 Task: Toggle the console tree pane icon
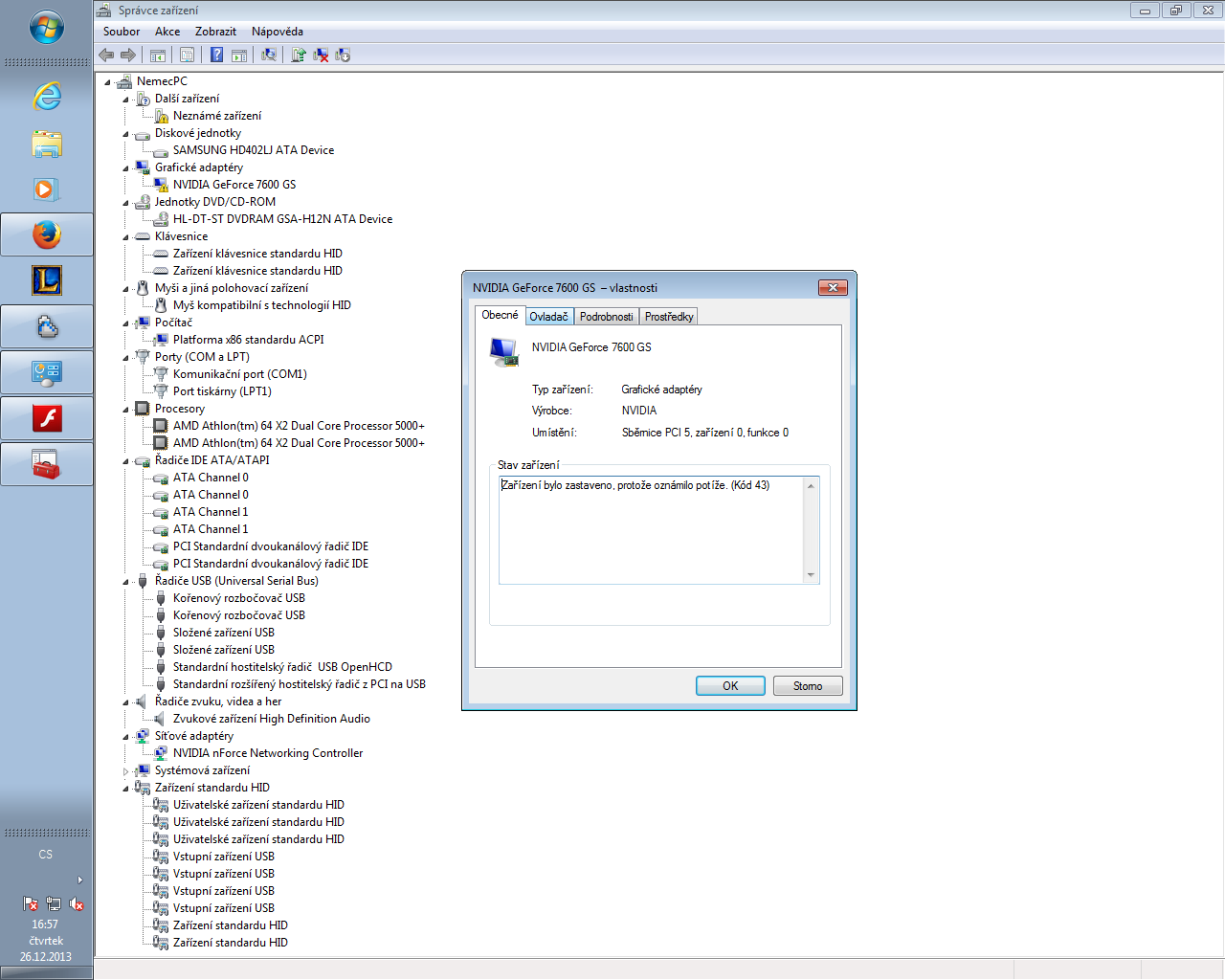[158, 56]
